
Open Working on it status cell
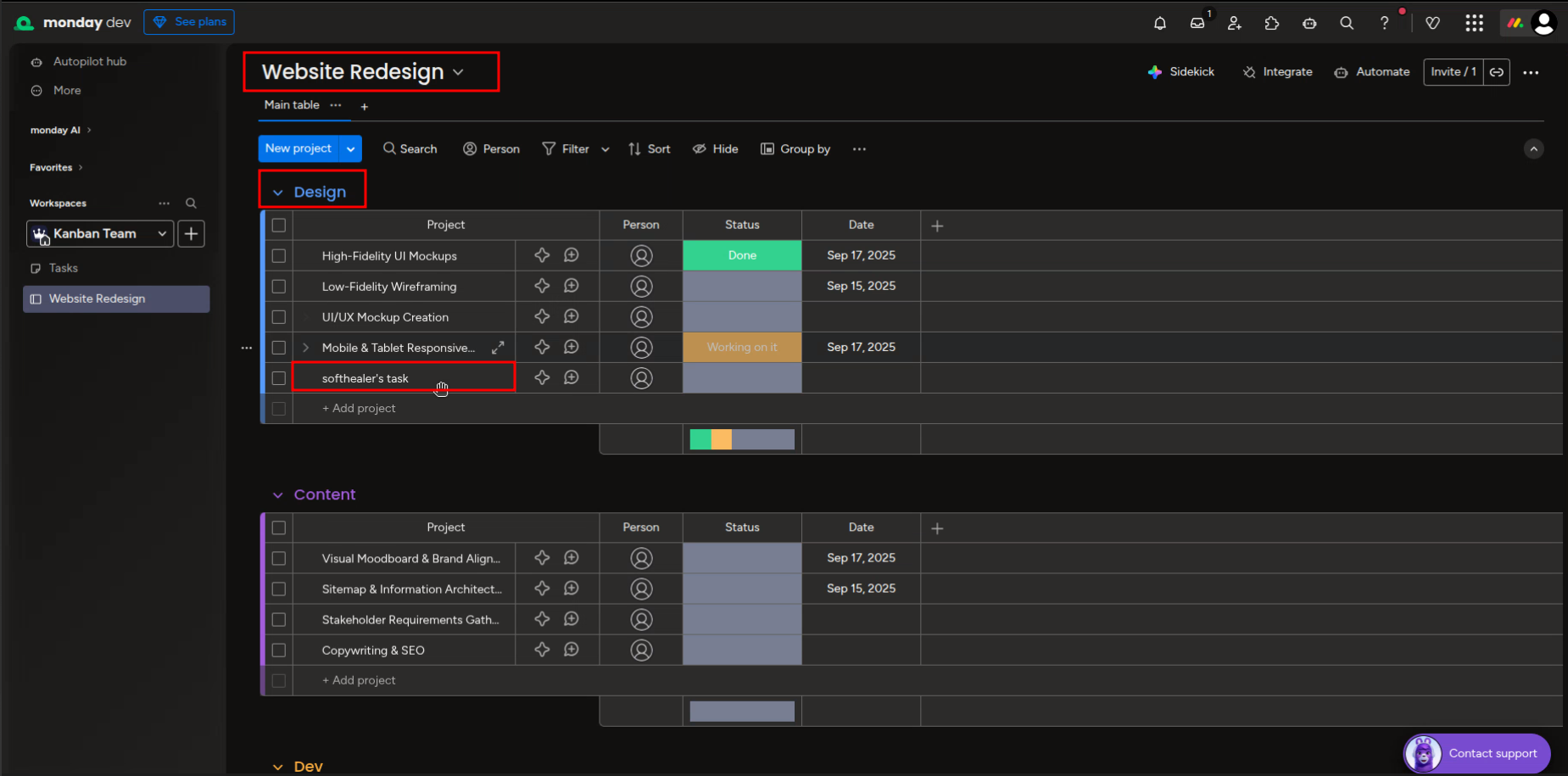tap(742, 348)
